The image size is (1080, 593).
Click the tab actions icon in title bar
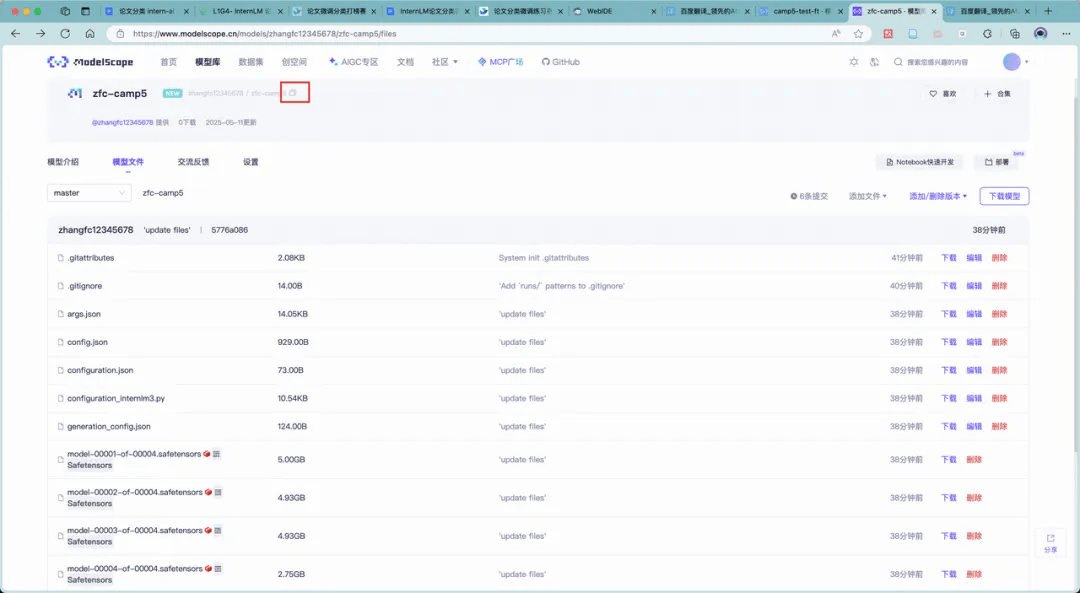click(x=85, y=11)
